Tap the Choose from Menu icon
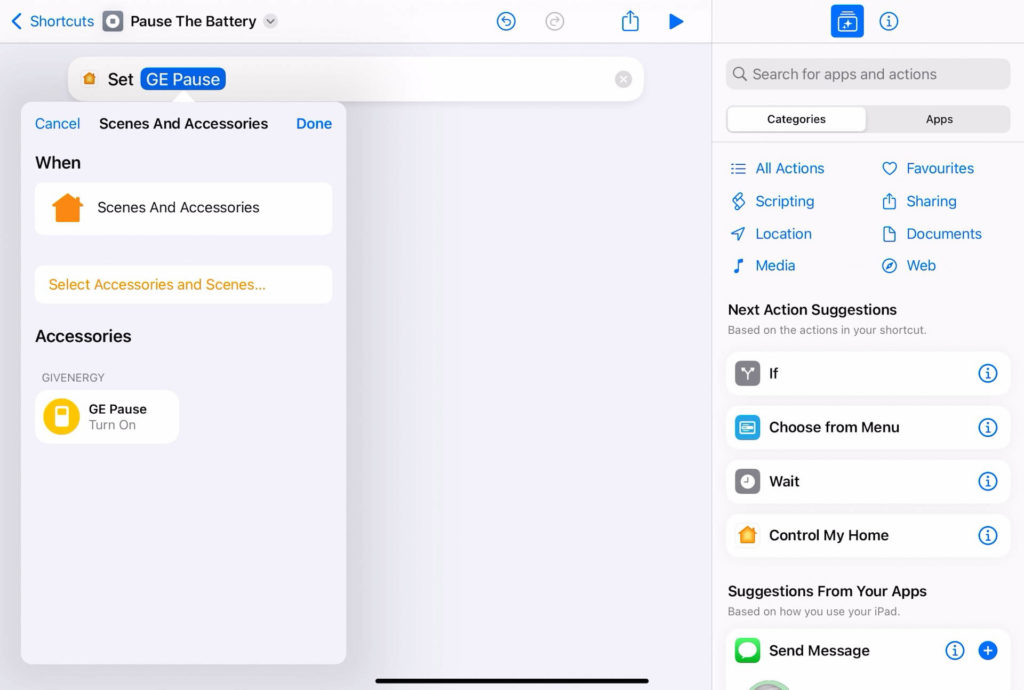The width and height of the screenshot is (1024, 690). [x=747, y=428]
